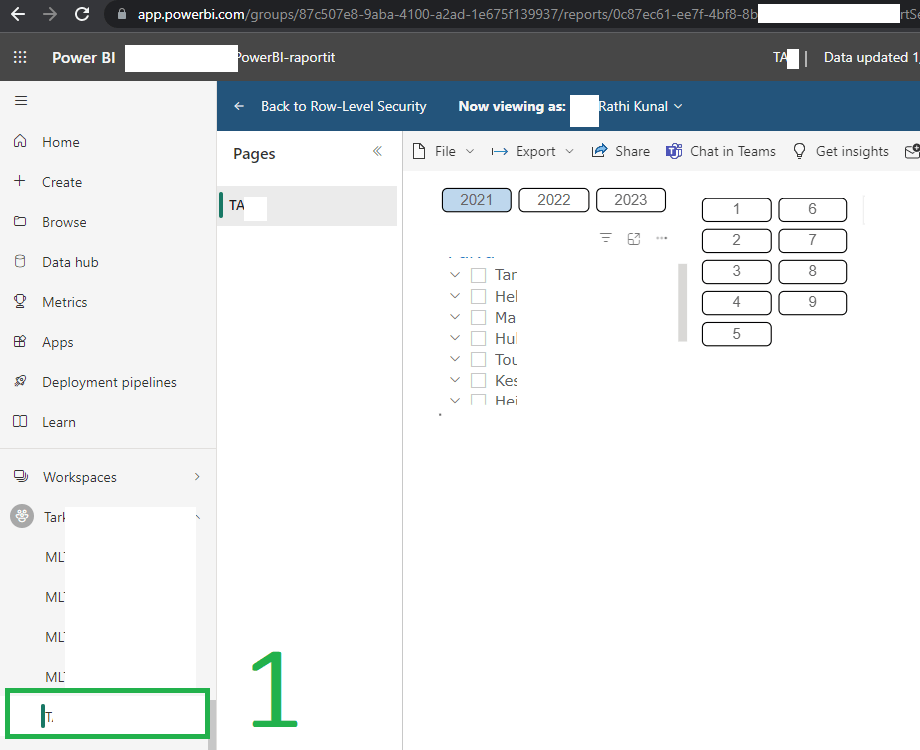Open the Export dropdown menu

point(531,151)
